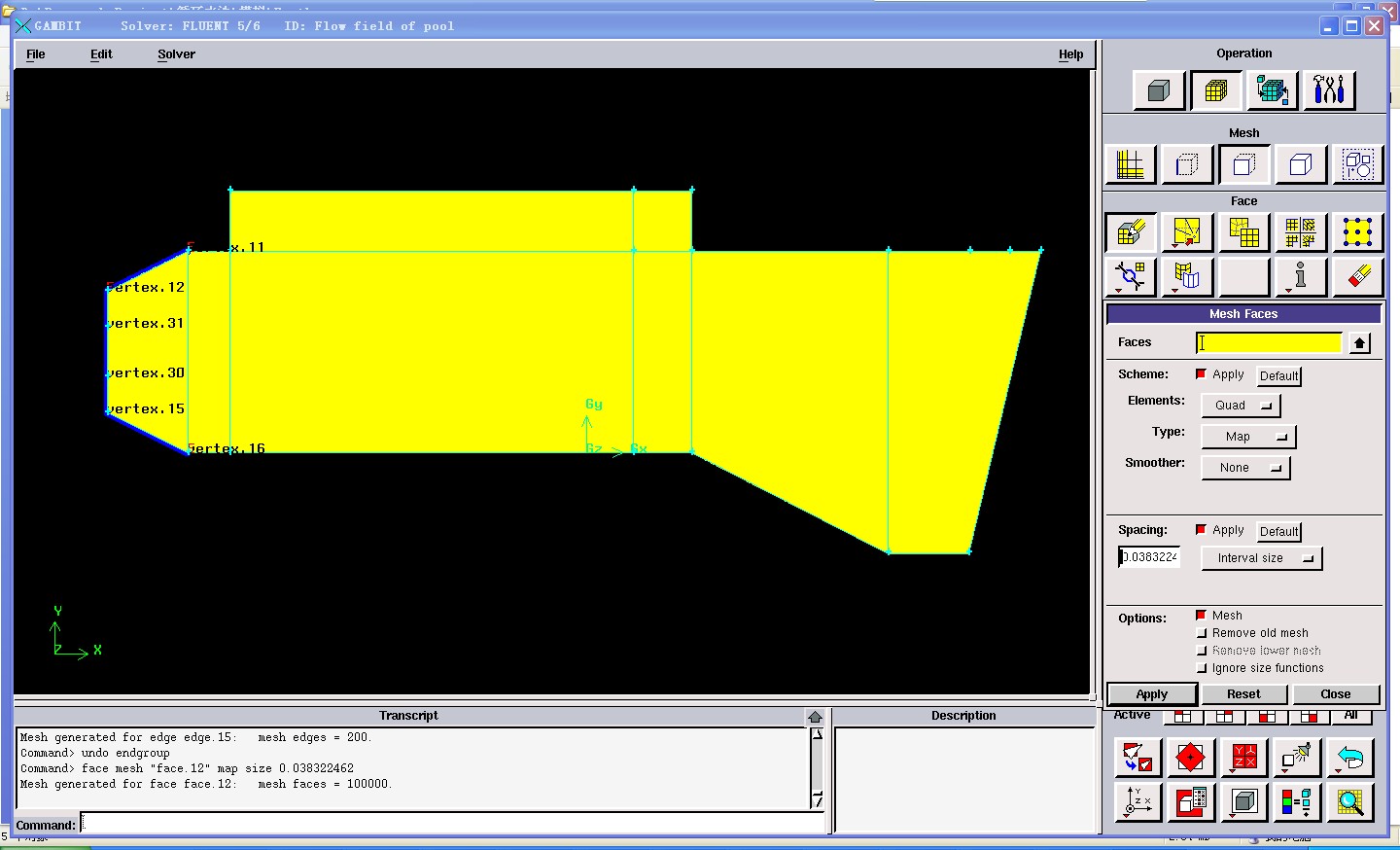Screen dimensions: 1400x850
Task: Open the File menu
Action: pyautogui.click(x=36, y=54)
